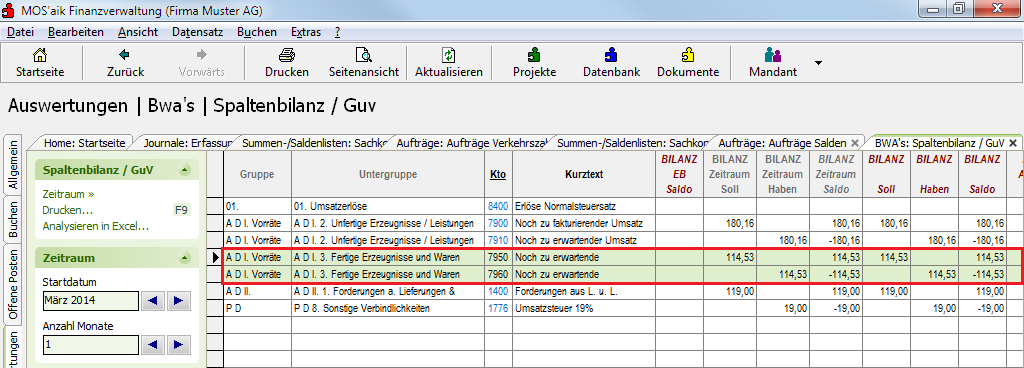Go to Startseite home icon
This screenshot has height=368, width=1024.
click(x=40, y=55)
